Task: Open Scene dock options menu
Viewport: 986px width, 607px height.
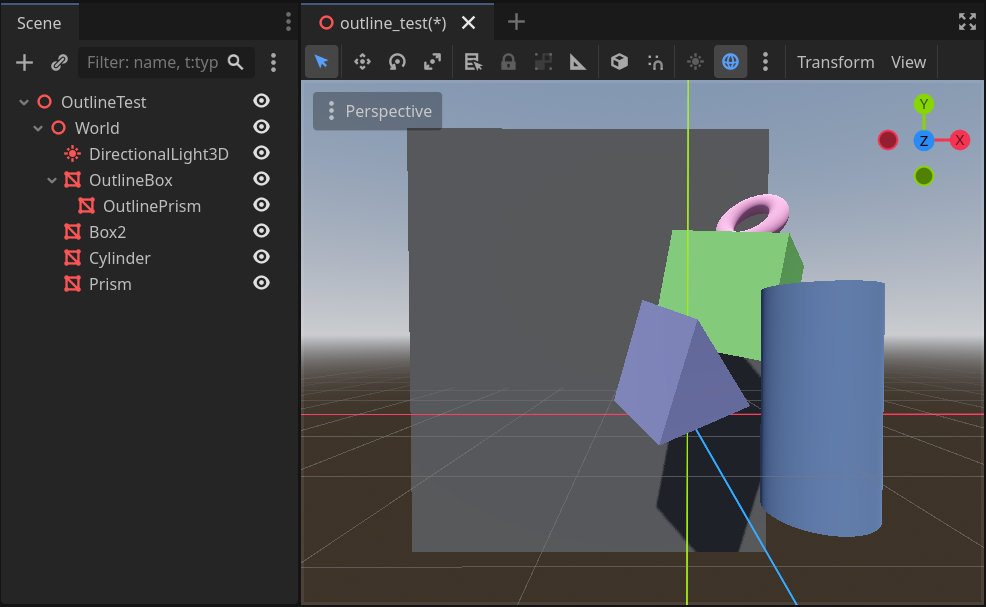Action: [x=288, y=22]
